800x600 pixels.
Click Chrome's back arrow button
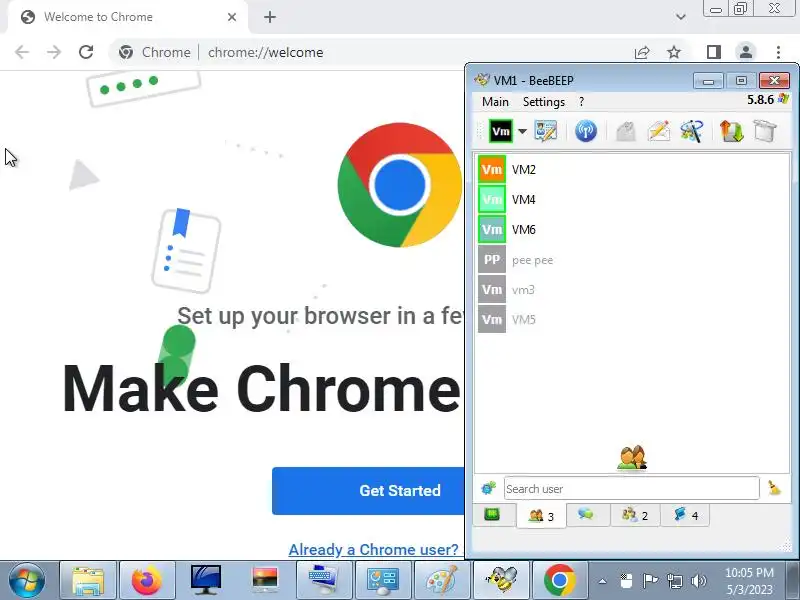tap(22, 52)
